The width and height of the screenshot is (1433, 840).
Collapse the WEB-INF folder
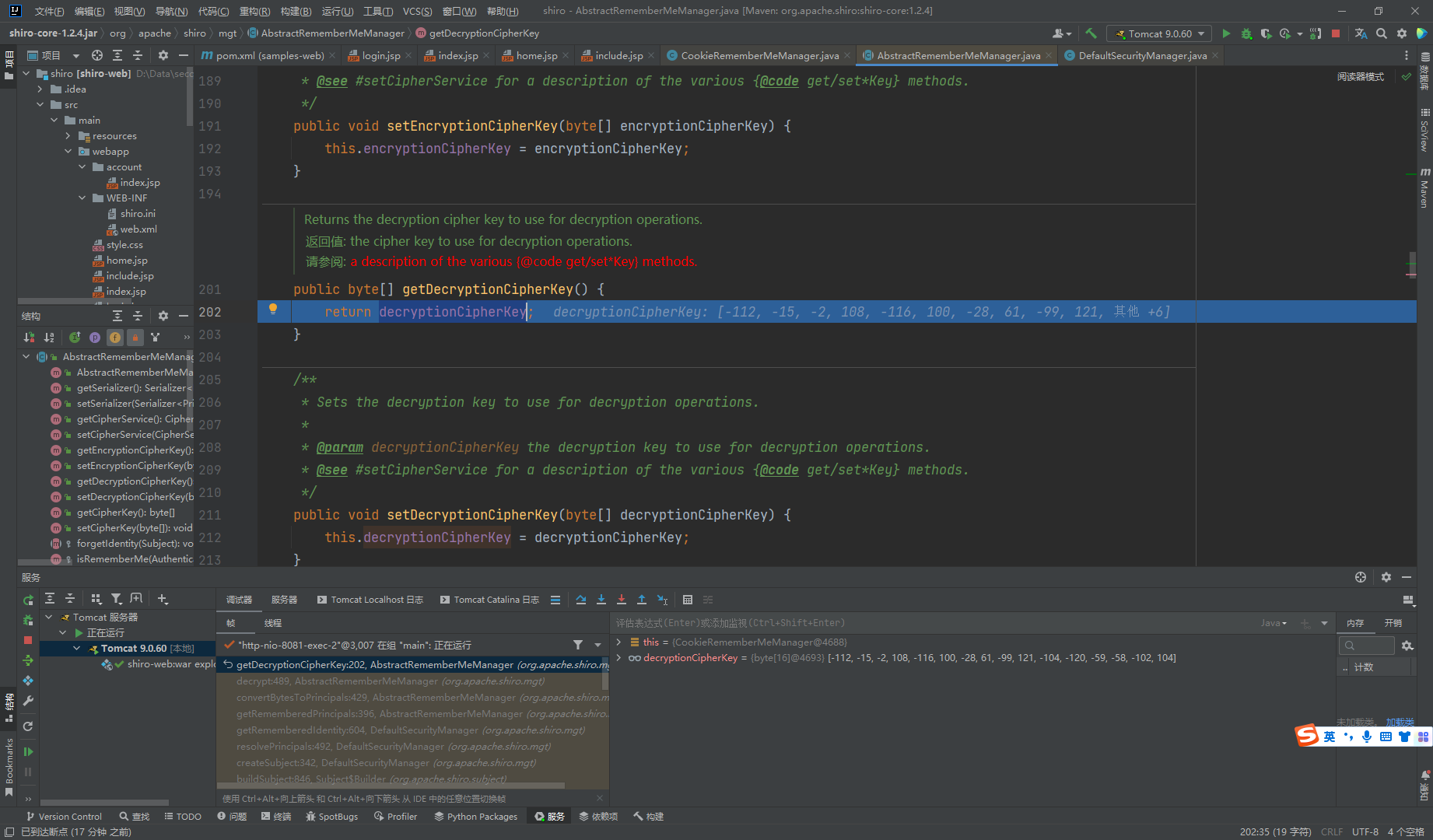click(82, 198)
